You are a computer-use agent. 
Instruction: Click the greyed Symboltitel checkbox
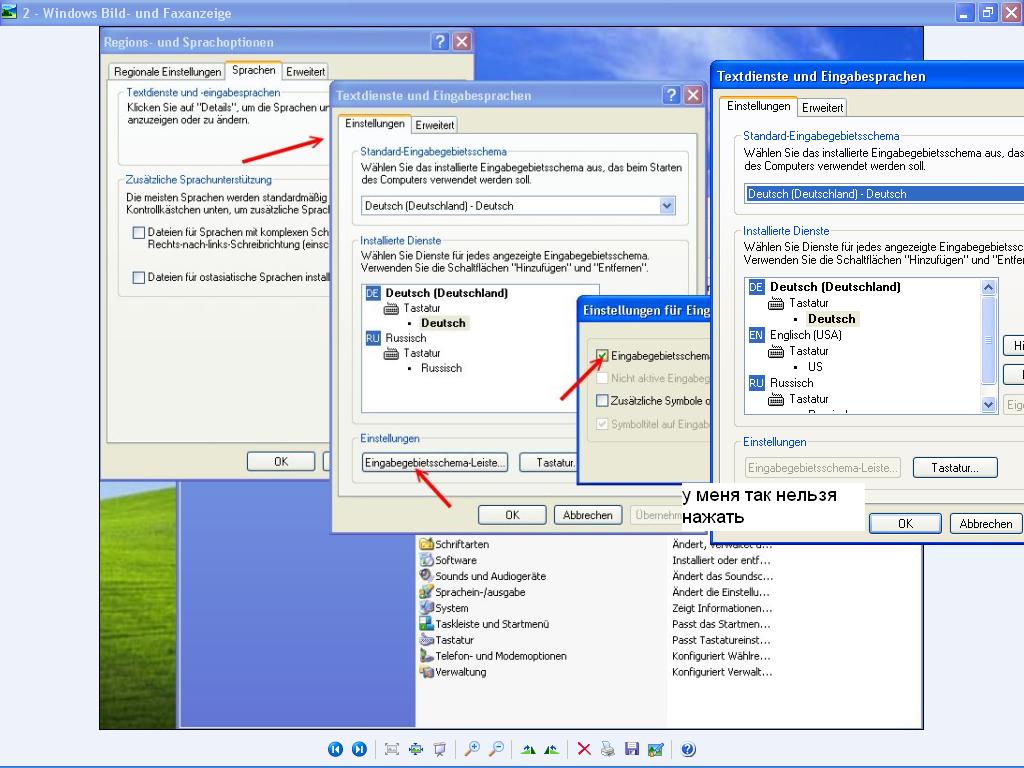[x=602, y=424]
